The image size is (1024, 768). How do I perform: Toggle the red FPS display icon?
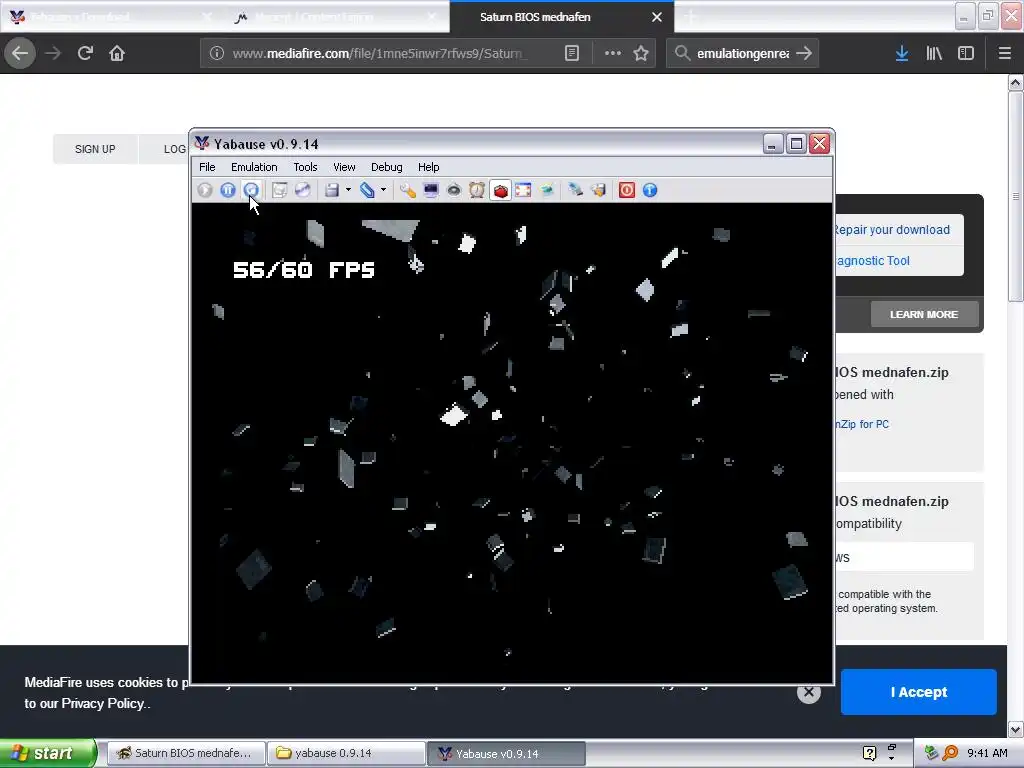[x=500, y=190]
